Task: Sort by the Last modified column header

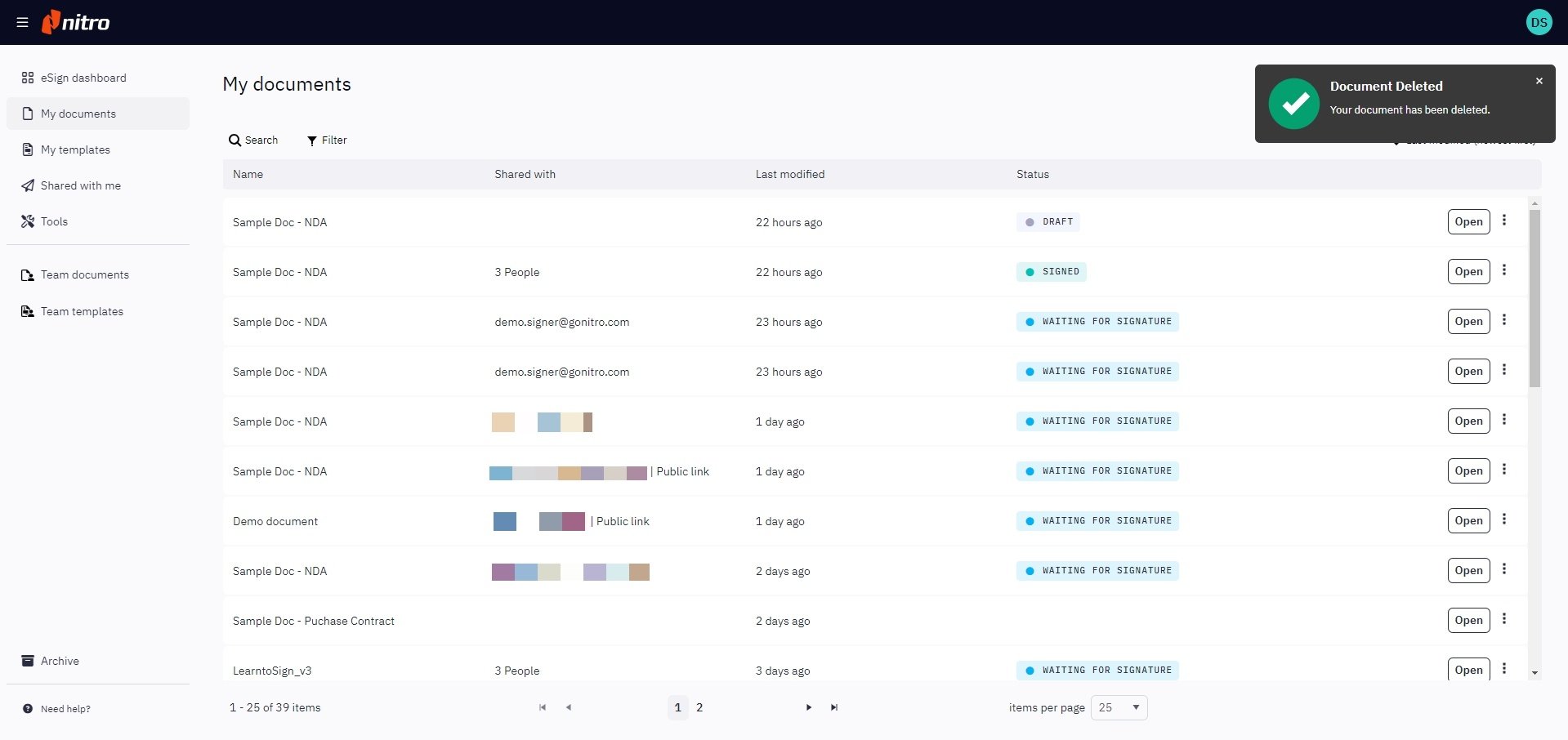Action: pyautogui.click(x=789, y=174)
